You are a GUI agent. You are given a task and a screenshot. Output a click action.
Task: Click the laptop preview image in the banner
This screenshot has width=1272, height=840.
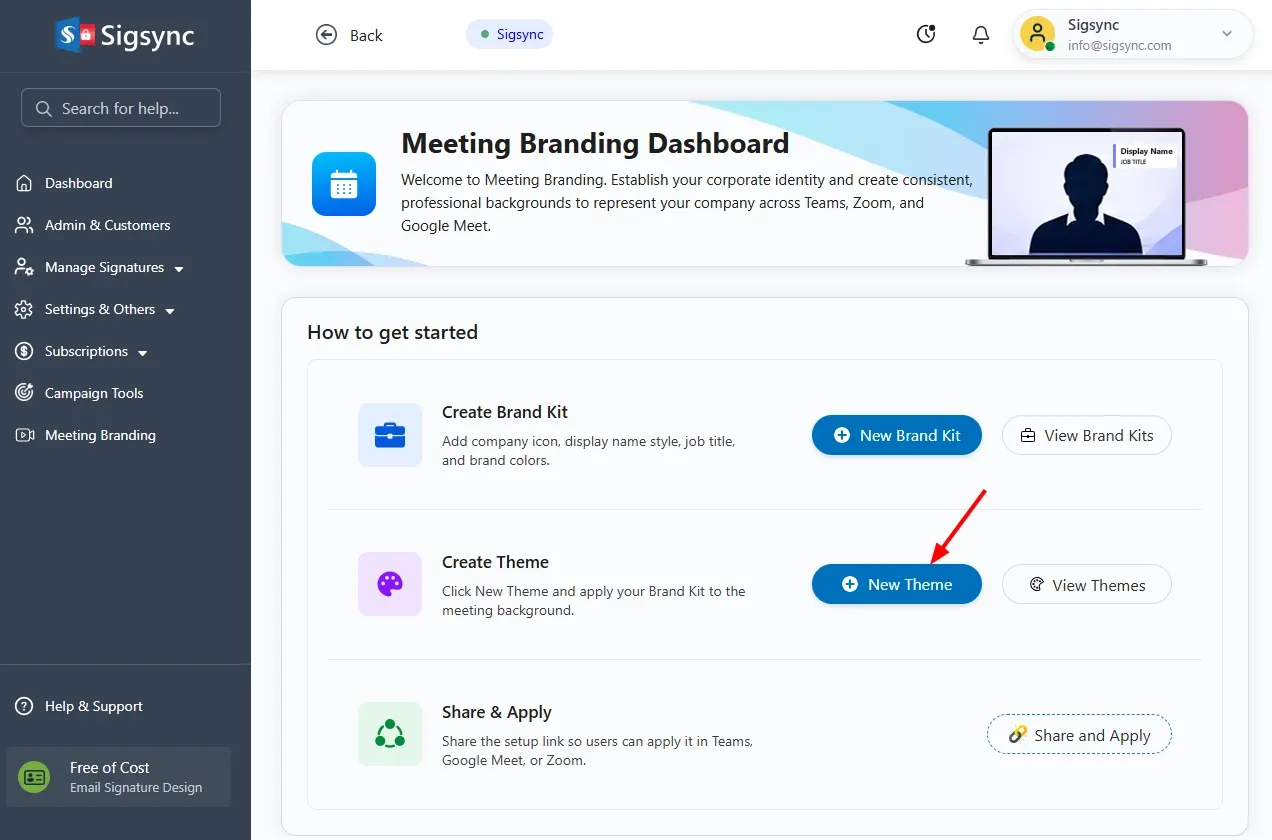[1086, 196]
